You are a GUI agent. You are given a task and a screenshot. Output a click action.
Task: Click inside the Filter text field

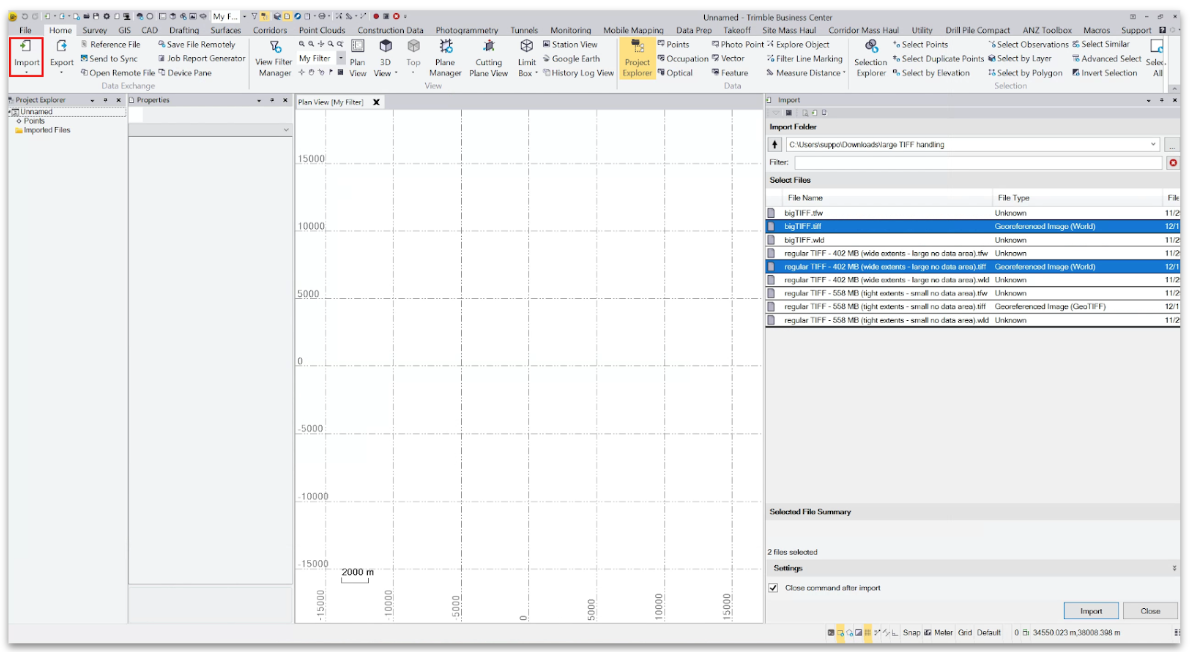[x=977, y=162]
